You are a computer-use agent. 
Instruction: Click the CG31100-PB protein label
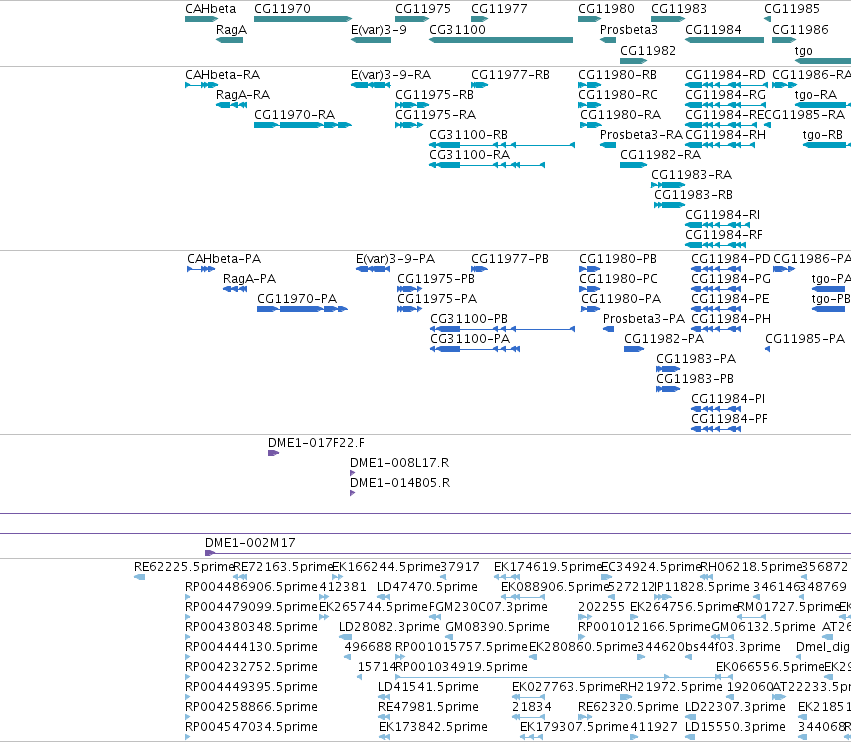point(469,319)
